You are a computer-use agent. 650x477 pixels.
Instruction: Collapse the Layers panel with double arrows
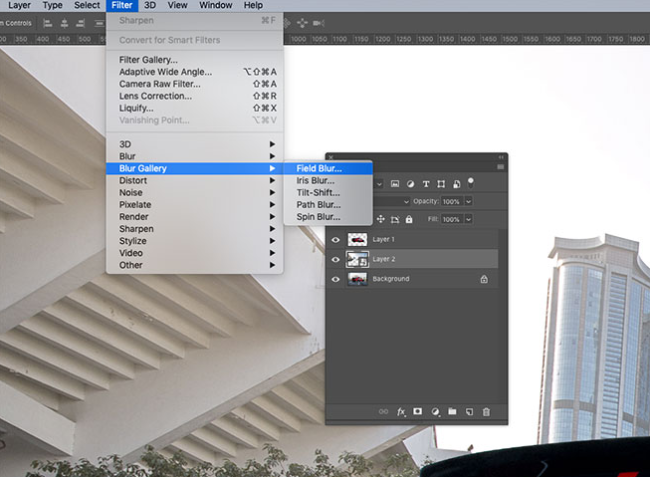click(x=501, y=157)
